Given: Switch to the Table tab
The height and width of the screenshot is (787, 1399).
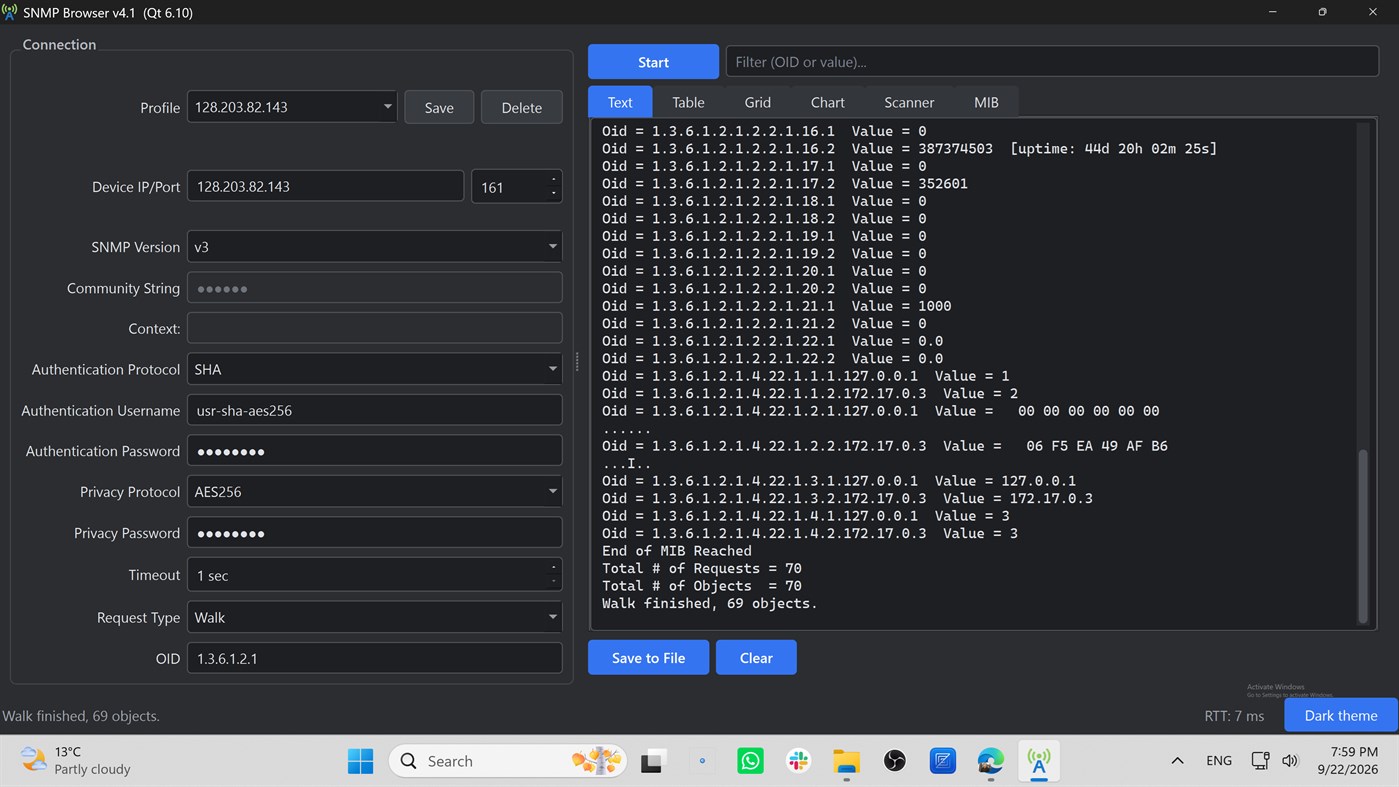Looking at the screenshot, I should pyautogui.click(x=688, y=102).
